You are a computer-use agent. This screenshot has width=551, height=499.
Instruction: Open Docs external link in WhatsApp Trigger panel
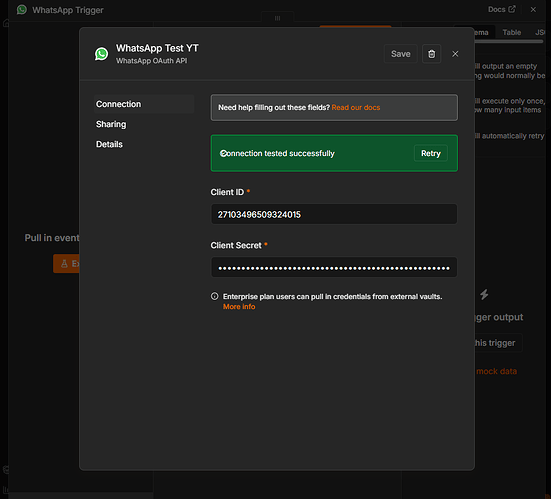[x=501, y=9]
